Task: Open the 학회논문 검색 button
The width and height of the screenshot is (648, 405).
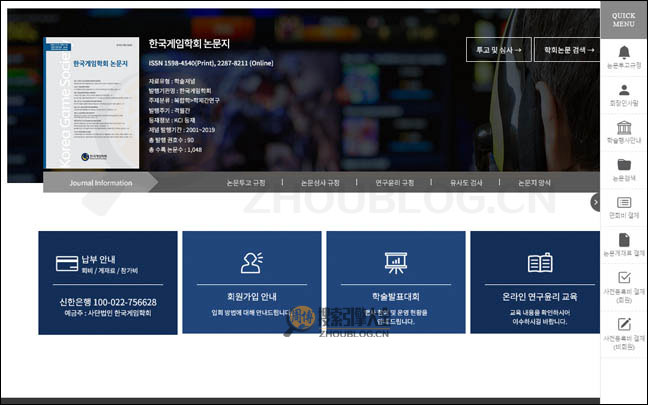Action: tap(567, 50)
